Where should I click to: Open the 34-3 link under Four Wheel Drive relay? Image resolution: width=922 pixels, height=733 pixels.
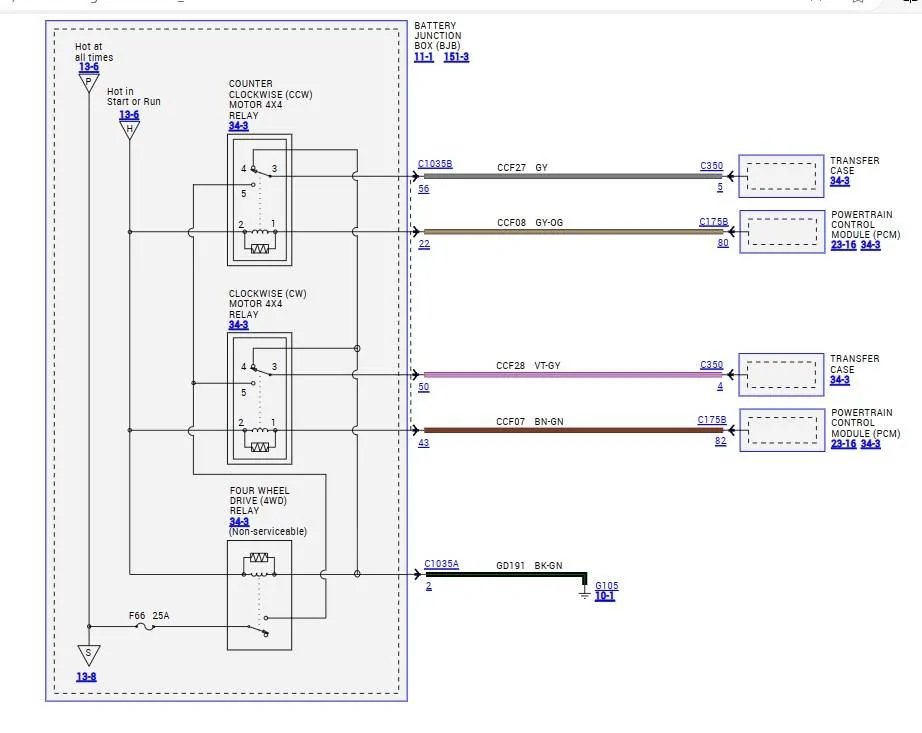pos(239,521)
